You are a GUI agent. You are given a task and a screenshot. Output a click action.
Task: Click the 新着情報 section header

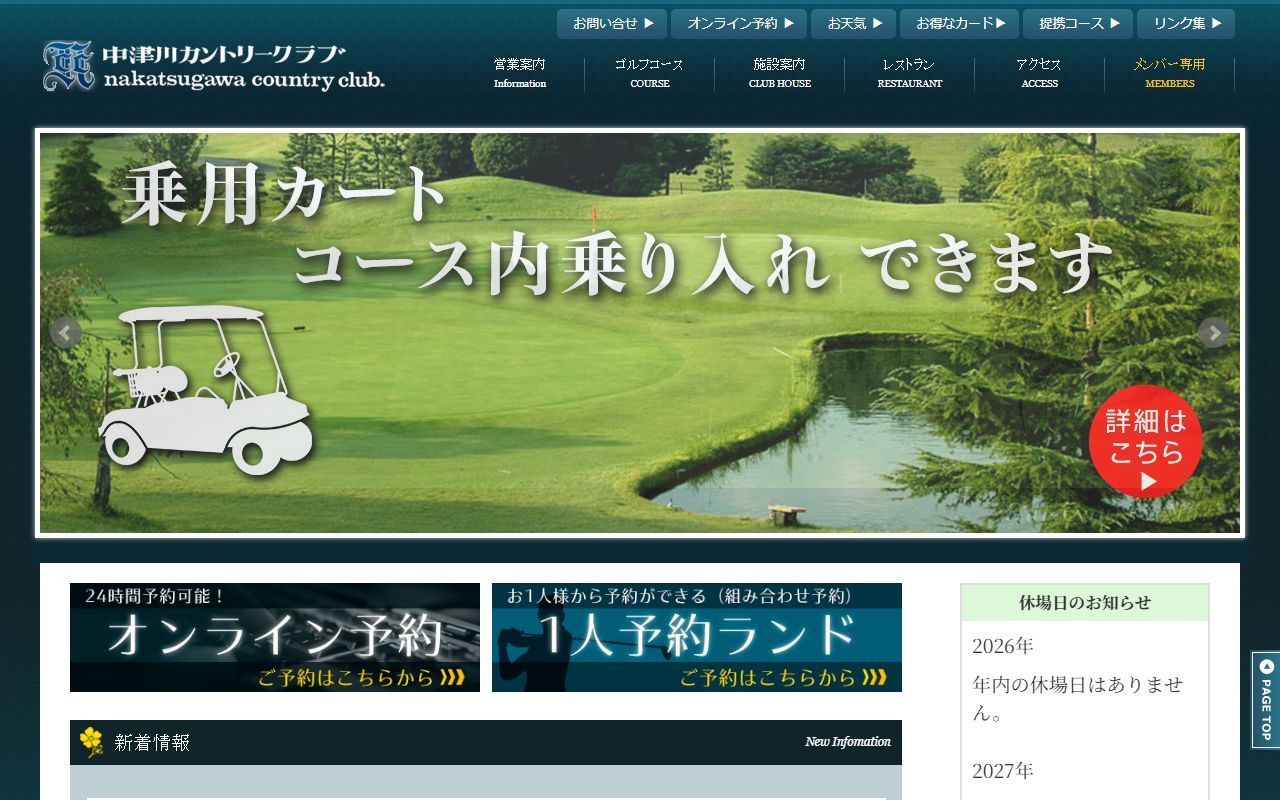click(x=486, y=742)
